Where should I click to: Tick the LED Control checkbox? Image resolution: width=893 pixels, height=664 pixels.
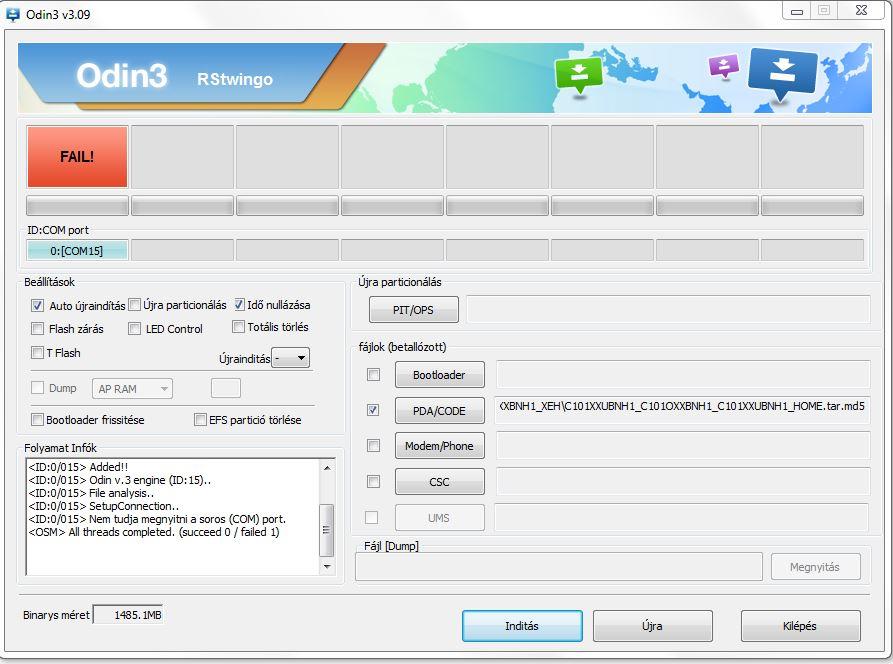click(134, 329)
